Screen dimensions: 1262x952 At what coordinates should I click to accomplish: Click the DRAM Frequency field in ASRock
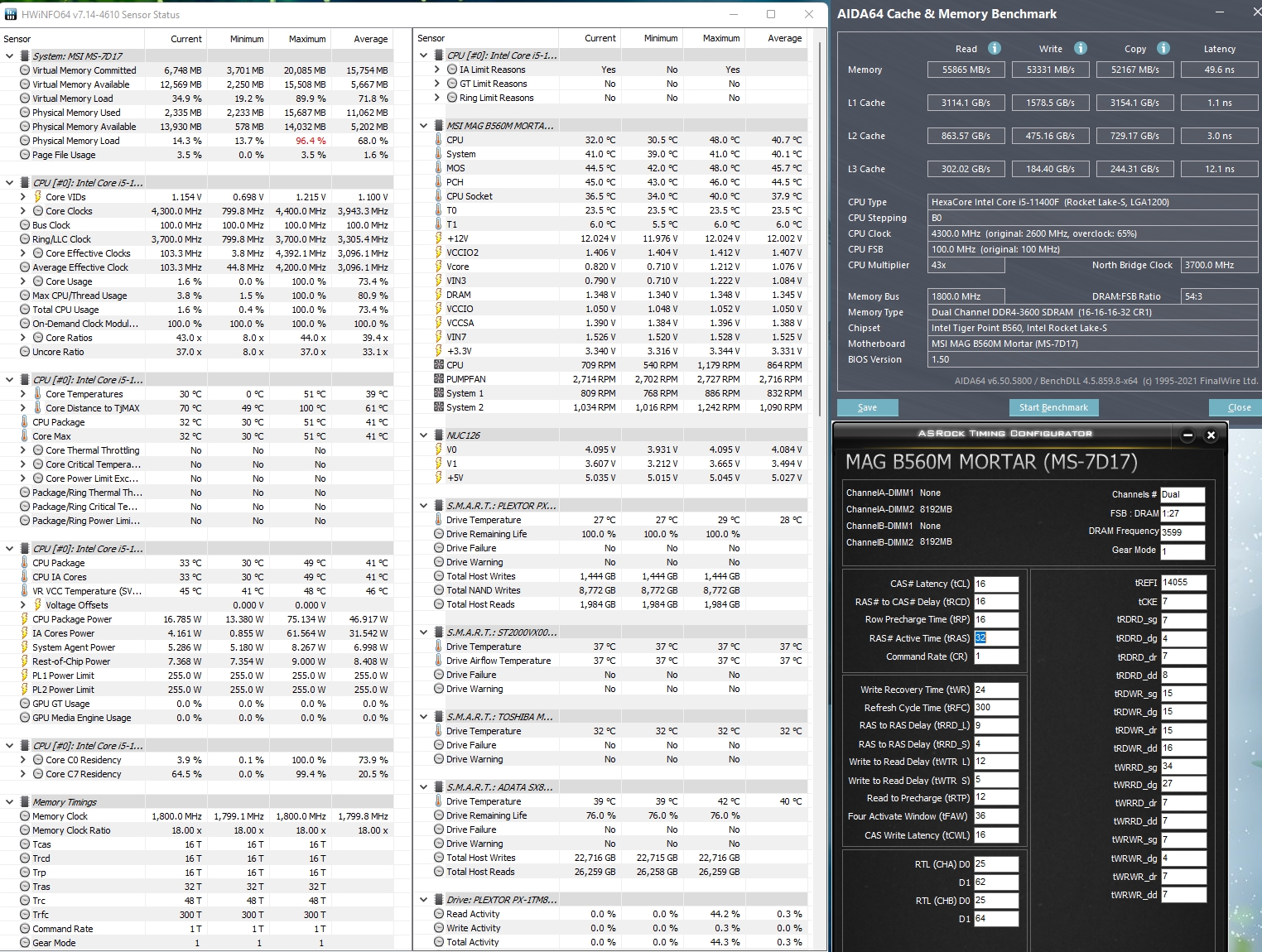click(1183, 532)
